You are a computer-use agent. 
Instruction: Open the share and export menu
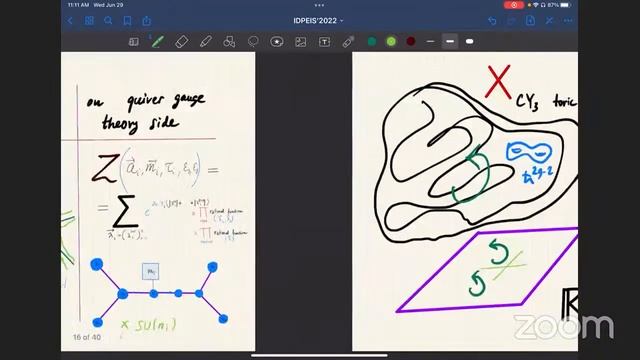coord(147,20)
